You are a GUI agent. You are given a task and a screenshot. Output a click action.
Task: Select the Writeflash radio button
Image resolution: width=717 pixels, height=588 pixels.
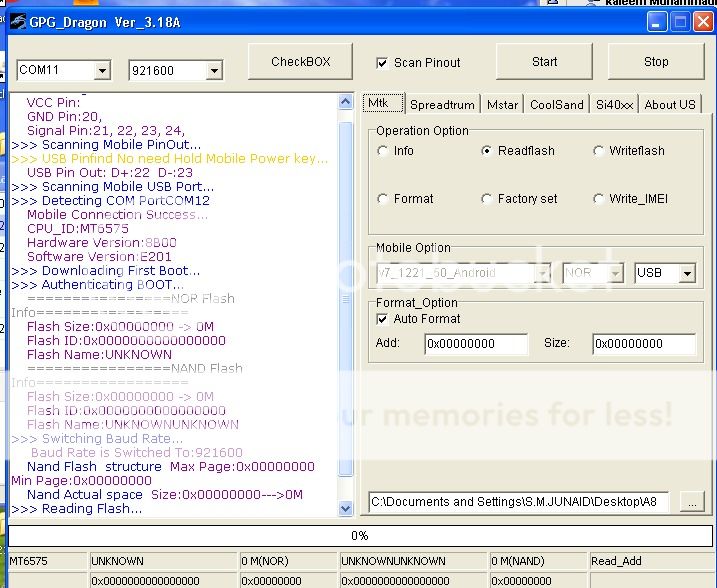pos(598,151)
